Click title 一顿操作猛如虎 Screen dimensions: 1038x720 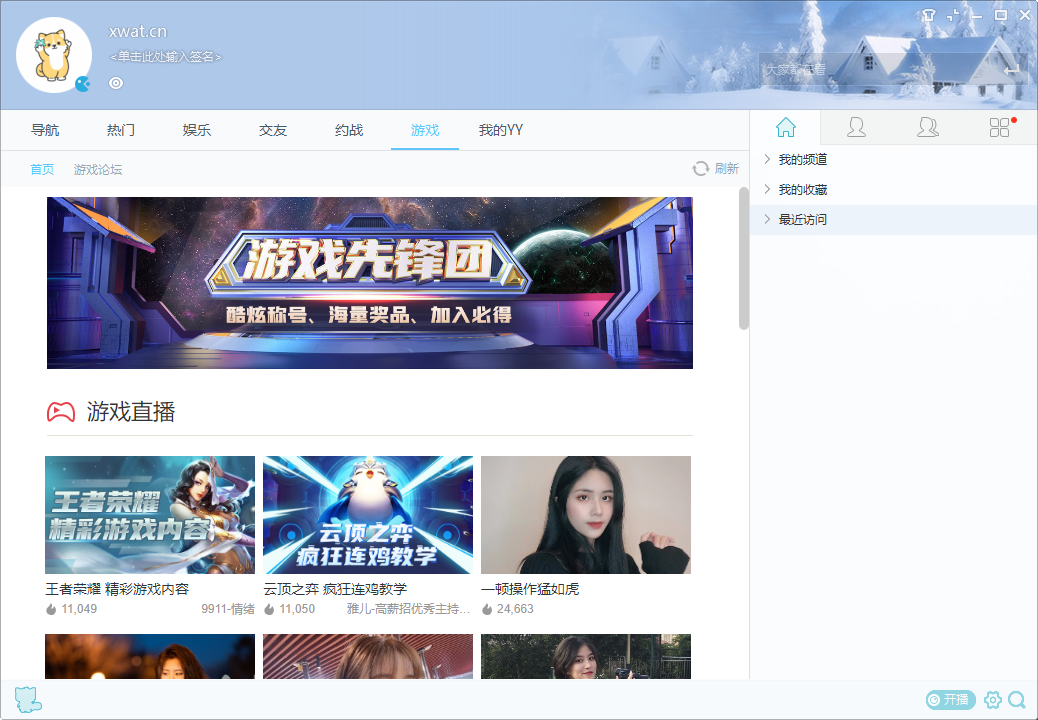(x=530, y=589)
